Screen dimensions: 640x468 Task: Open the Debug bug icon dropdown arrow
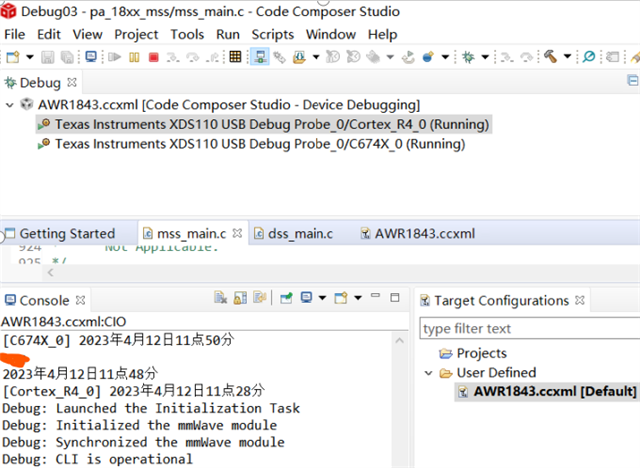485,57
